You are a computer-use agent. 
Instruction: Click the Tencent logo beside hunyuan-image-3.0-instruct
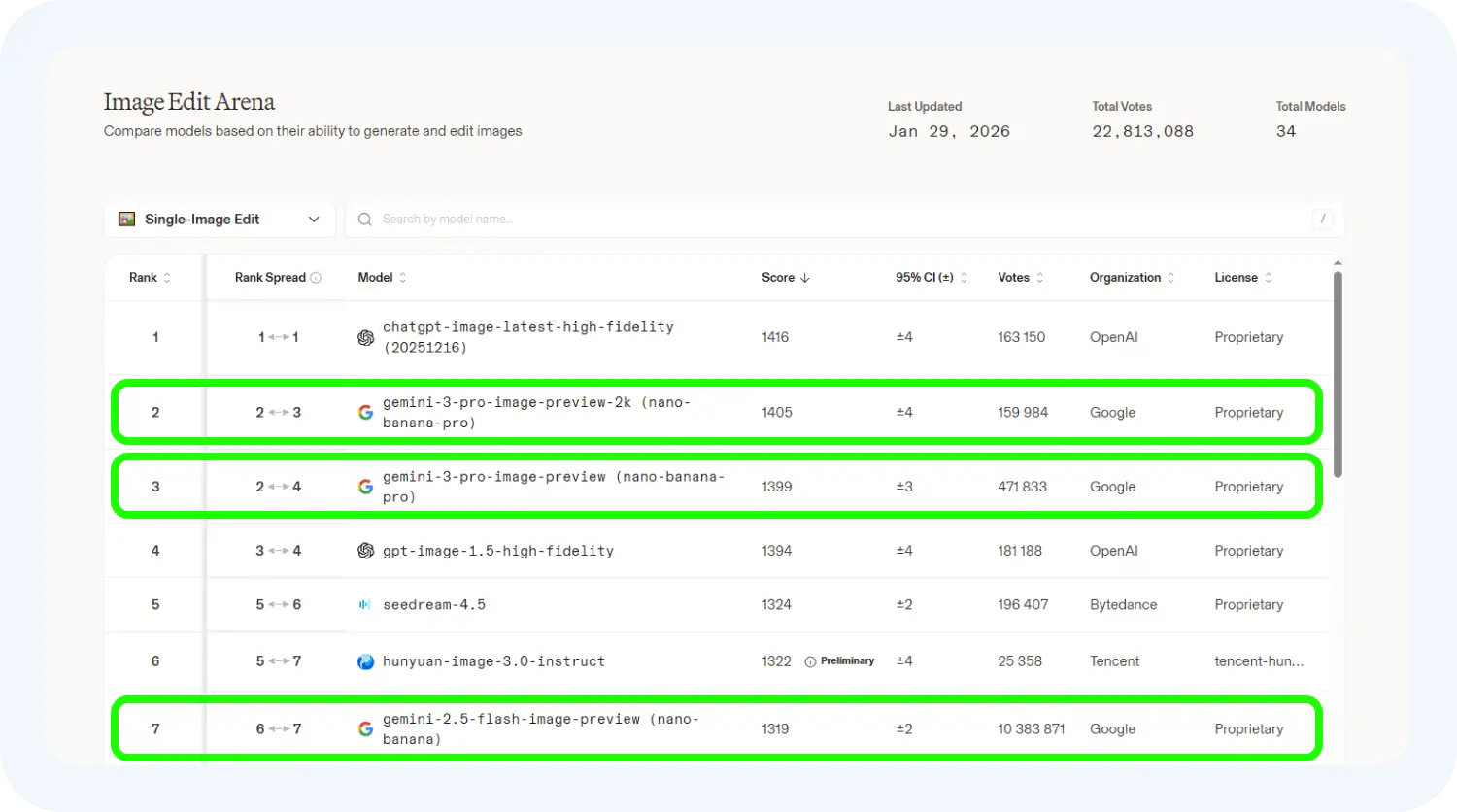365,661
